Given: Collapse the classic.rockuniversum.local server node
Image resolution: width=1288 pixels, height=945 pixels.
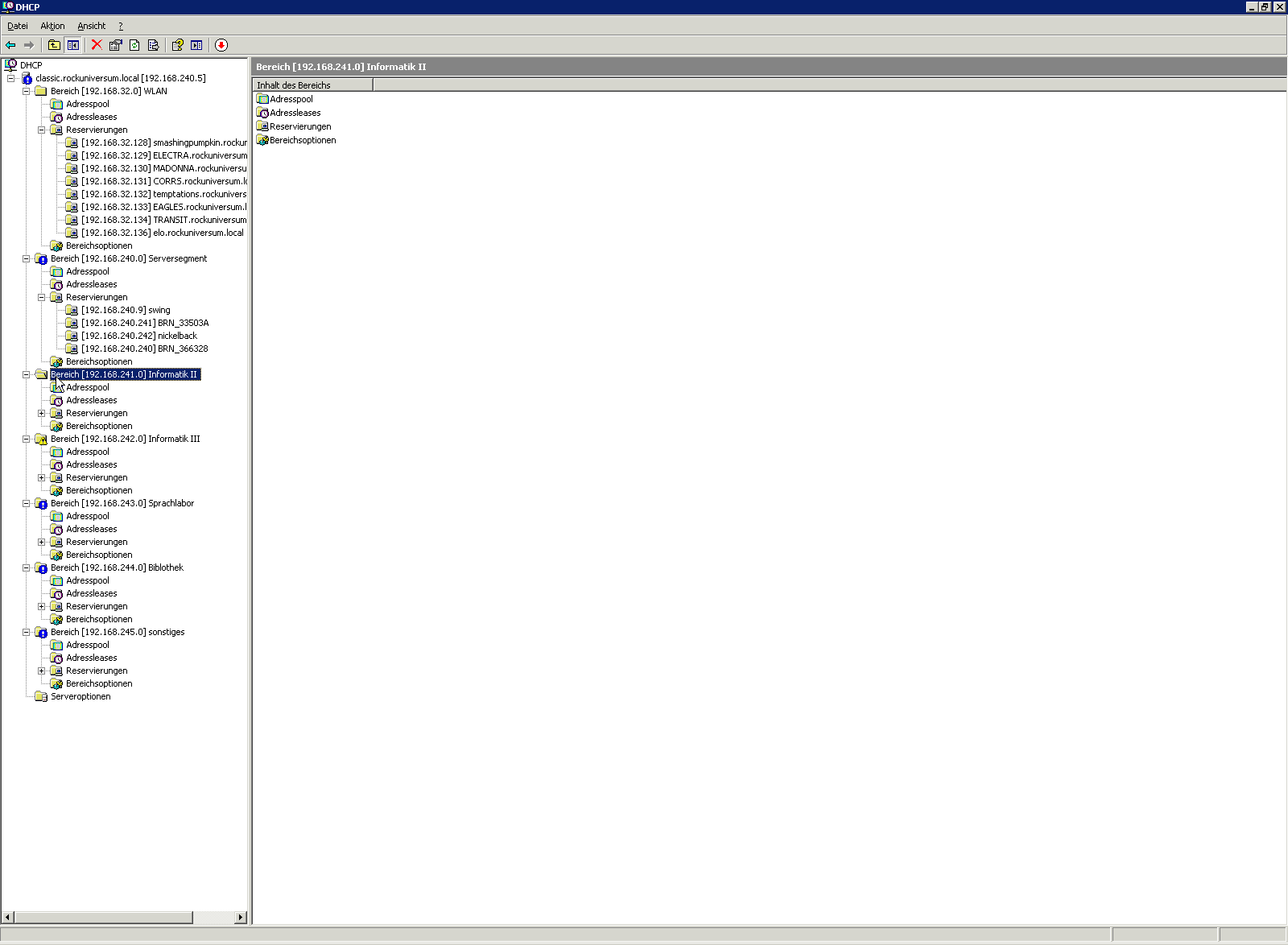Looking at the screenshot, I should pos(10,78).
